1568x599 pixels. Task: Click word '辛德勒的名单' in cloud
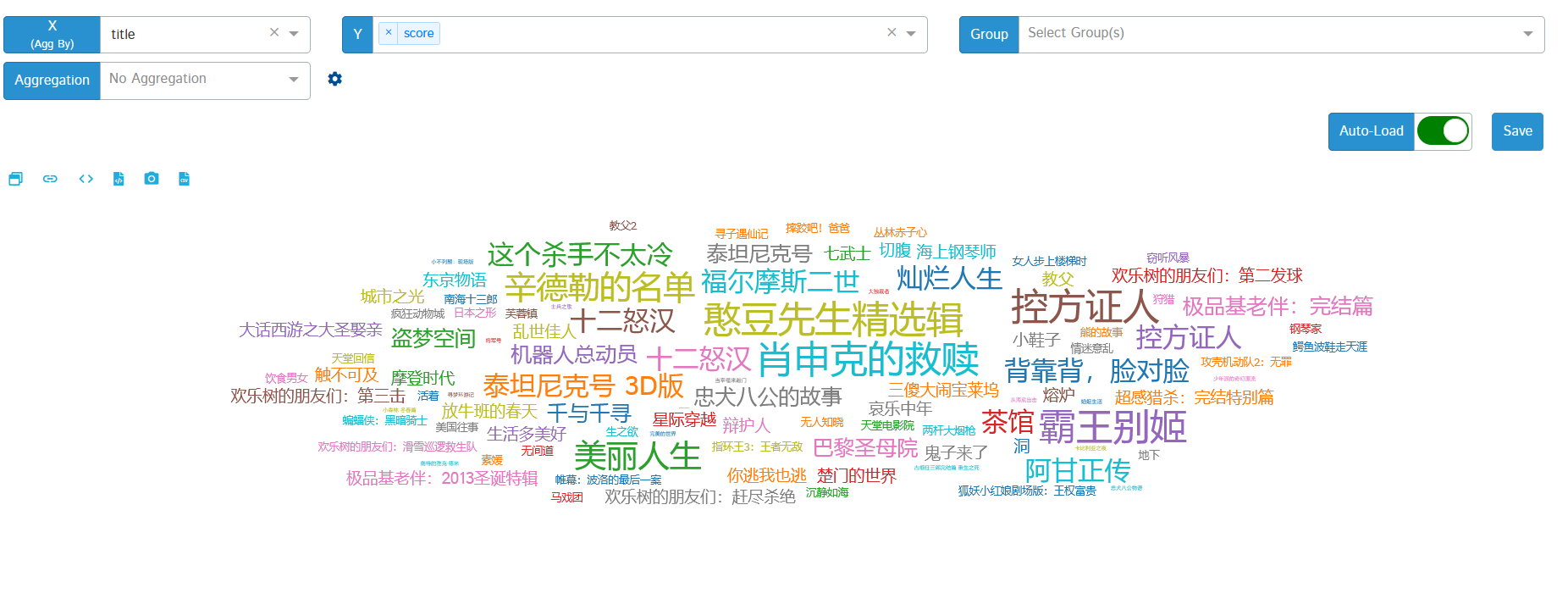tap(599, 287)
